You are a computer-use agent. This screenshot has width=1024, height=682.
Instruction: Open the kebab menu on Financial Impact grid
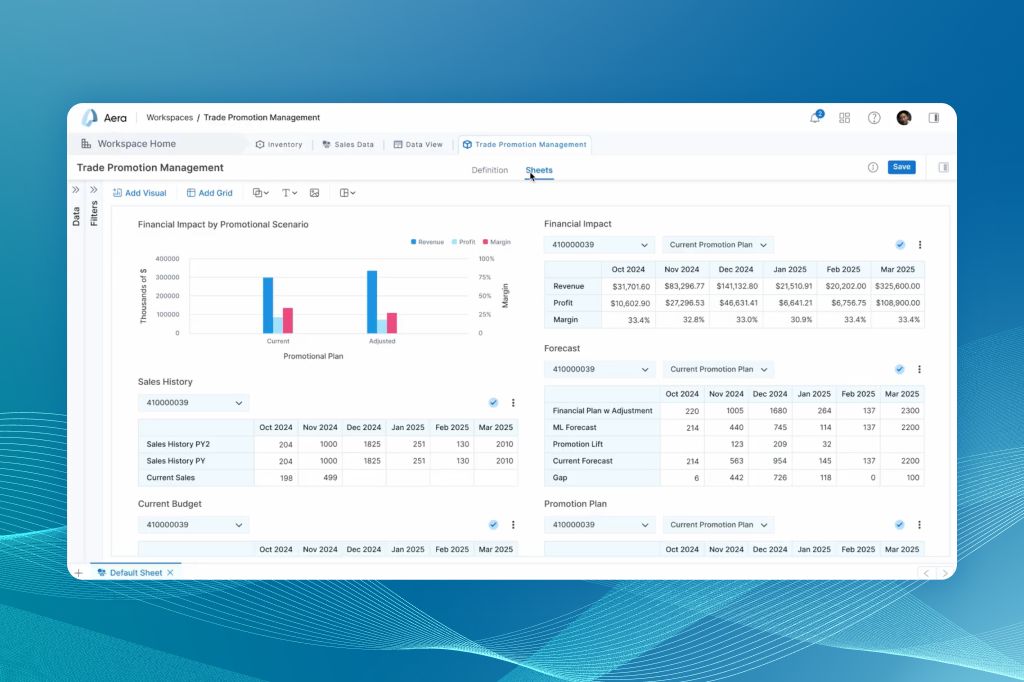click(919, 244)
